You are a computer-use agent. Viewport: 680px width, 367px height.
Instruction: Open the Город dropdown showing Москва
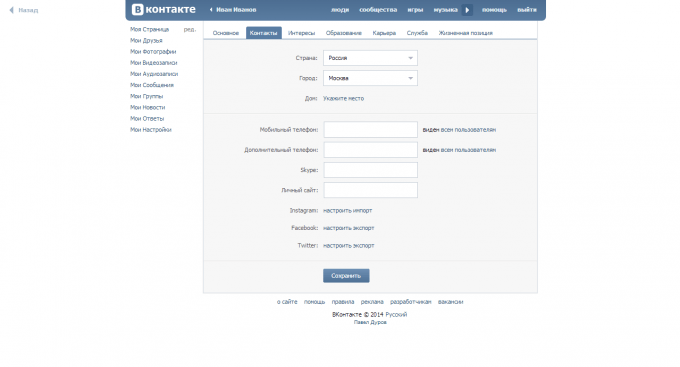point(370,78)
